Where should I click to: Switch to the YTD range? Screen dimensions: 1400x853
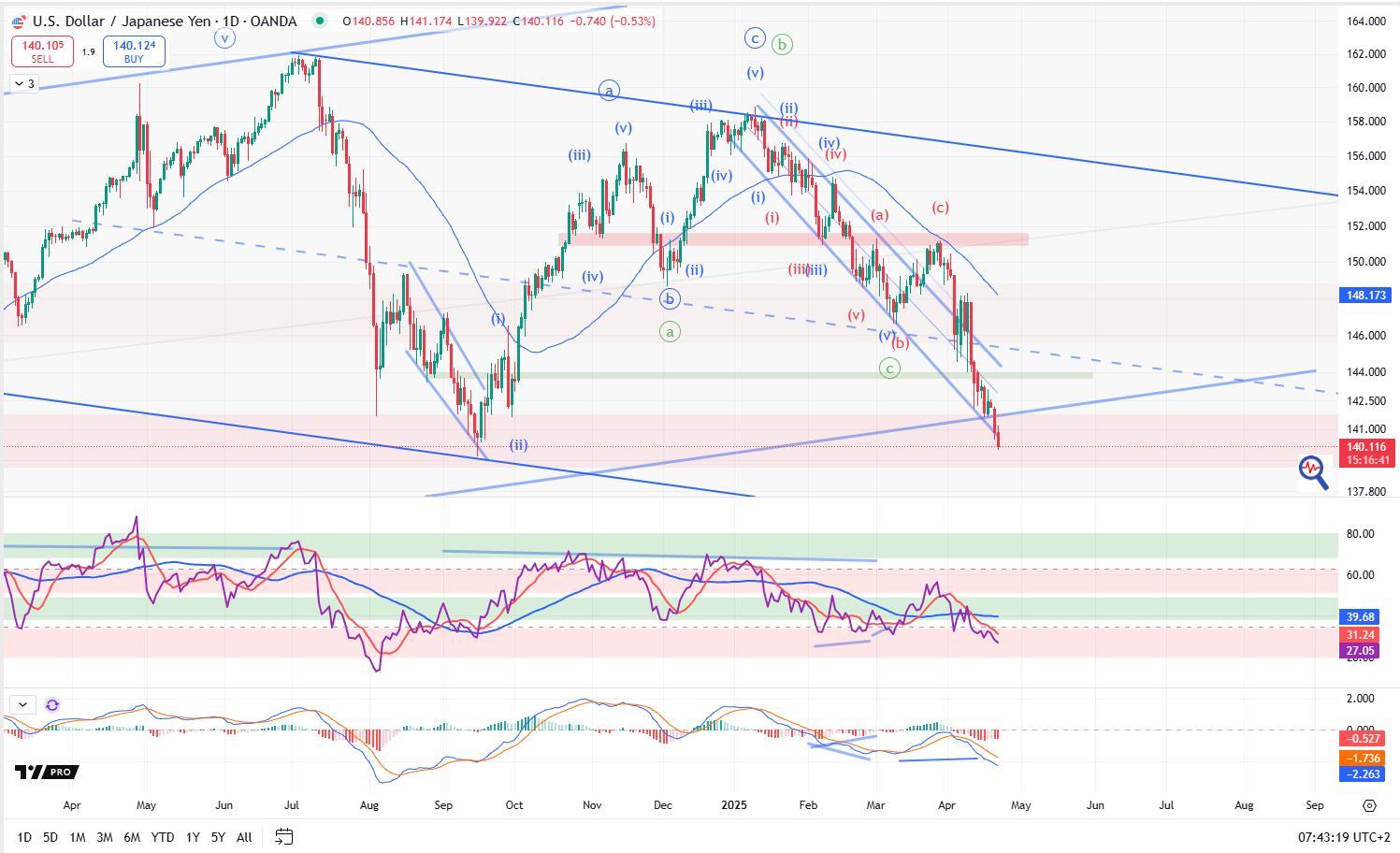pyautogui.click(x=162, y=837)
